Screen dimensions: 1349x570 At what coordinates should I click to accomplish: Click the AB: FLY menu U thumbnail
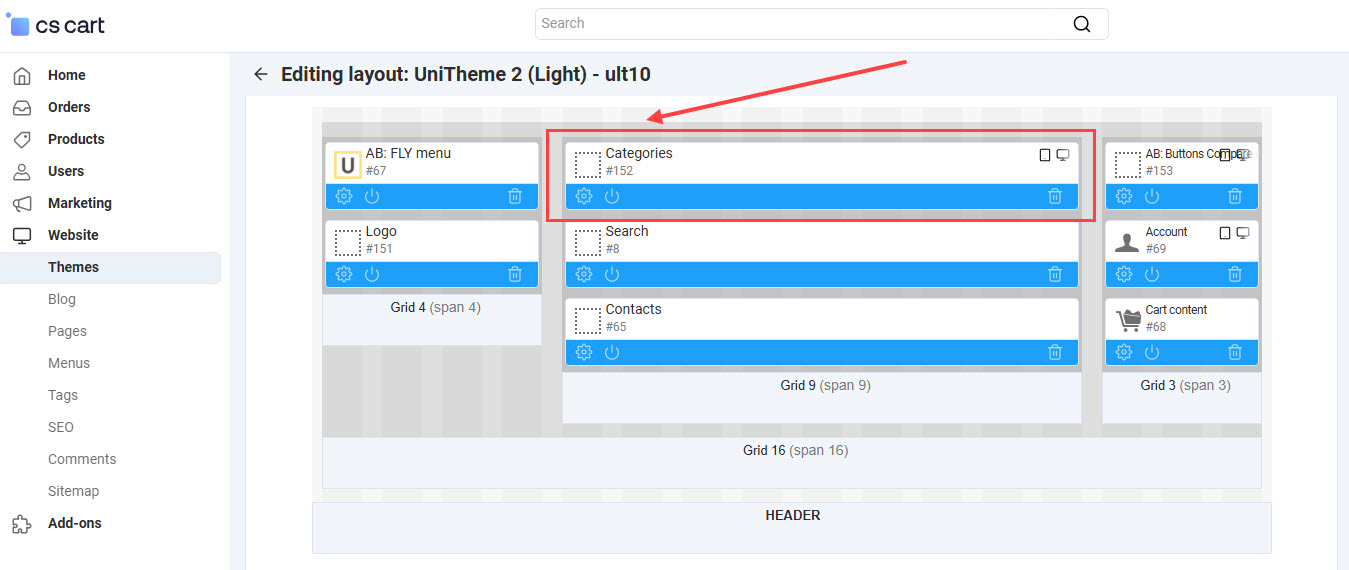click(x=347, y=164)
